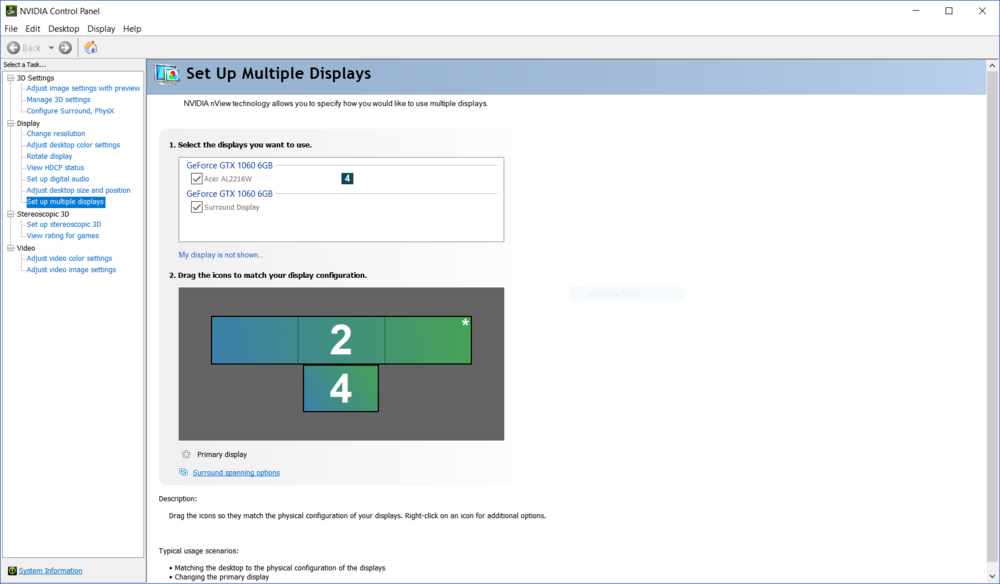Select Set up stereoscopic 3D
Viewport: 1000px width, 584px height.
[x=63, y=224]
